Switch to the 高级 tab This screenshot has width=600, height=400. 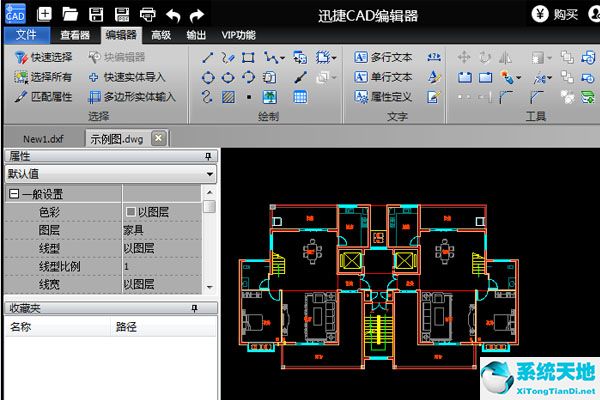coord(161,35)
